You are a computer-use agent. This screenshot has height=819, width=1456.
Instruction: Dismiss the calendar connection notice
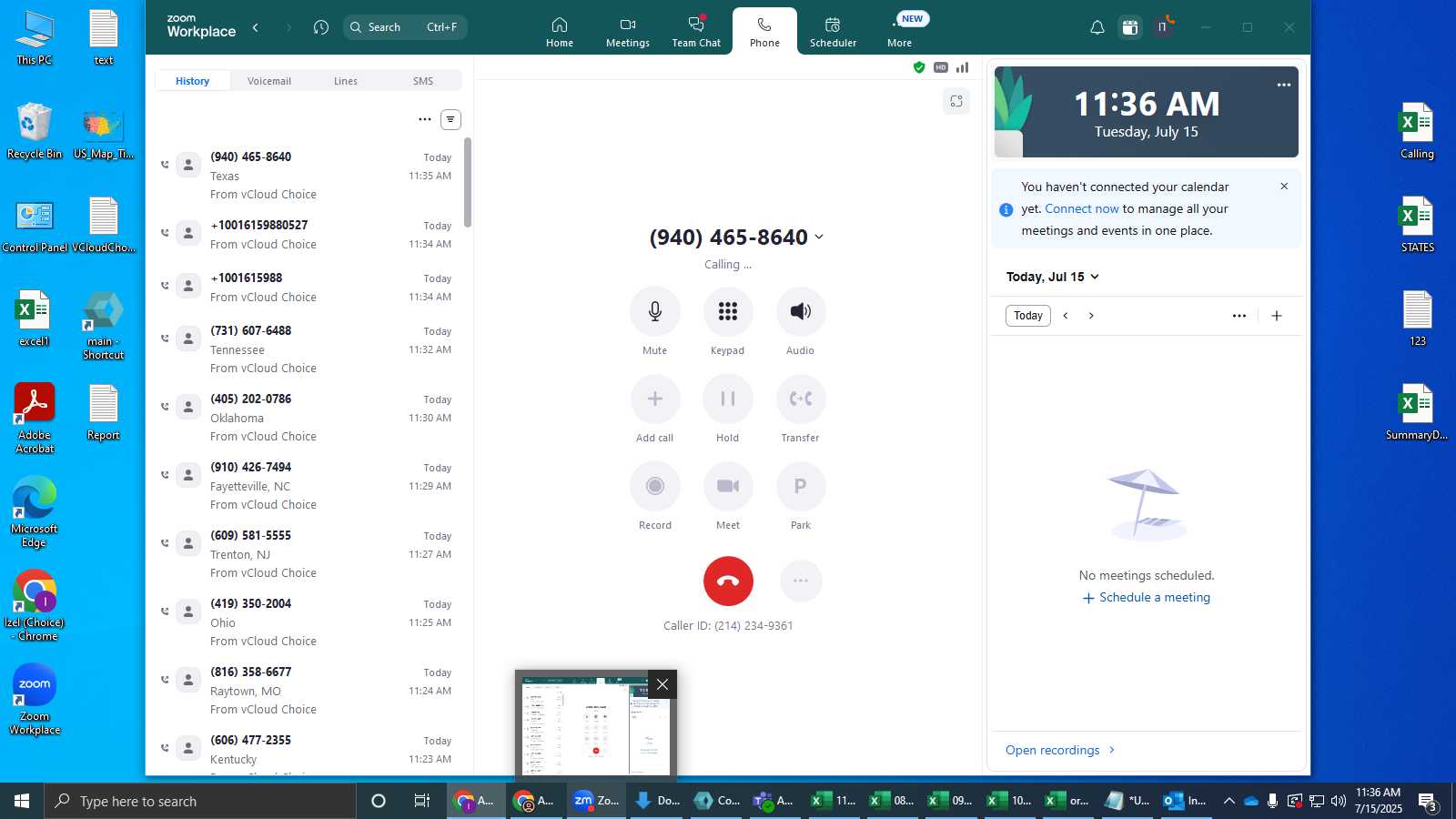coord(1284,187)
